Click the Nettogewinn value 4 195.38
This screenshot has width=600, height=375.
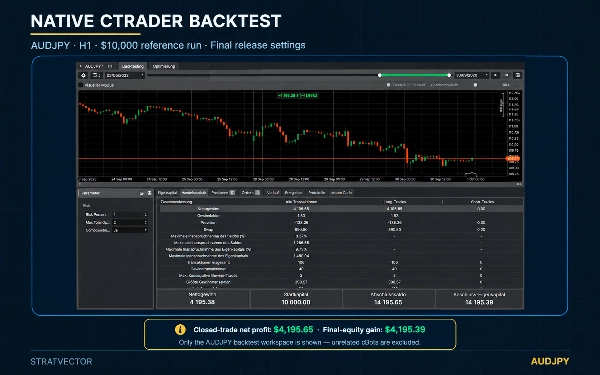pos(202,302)
